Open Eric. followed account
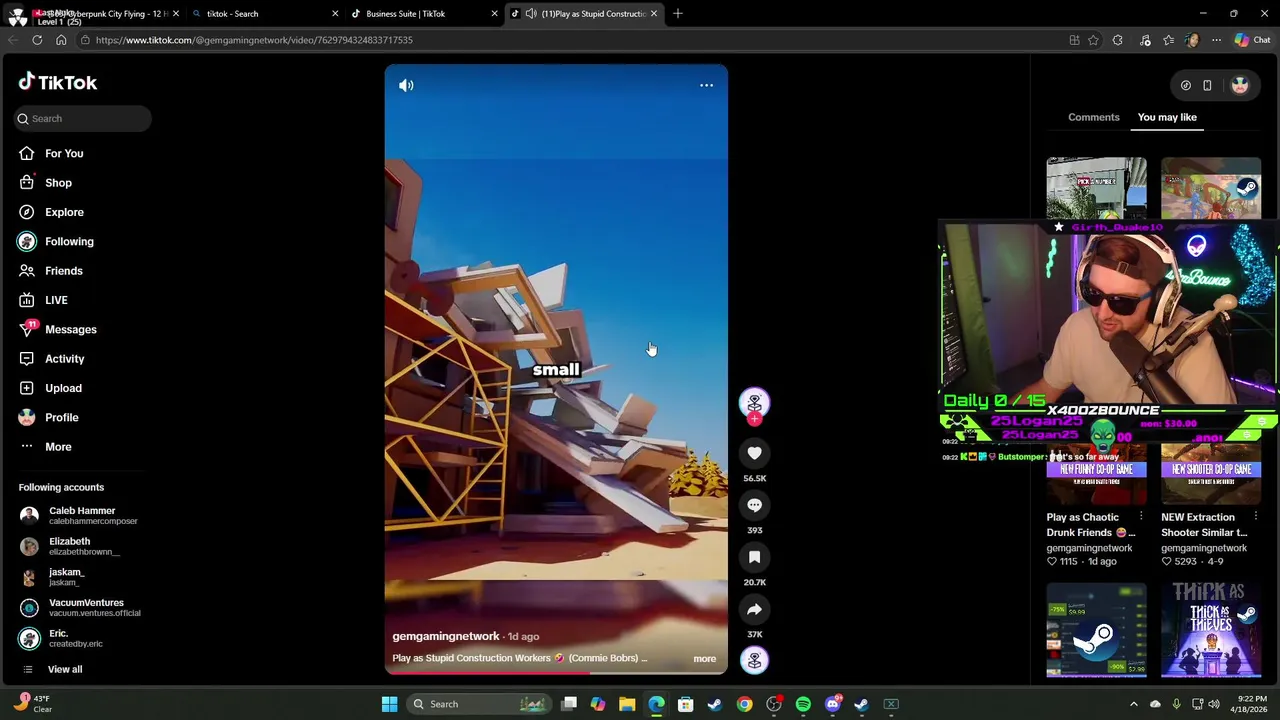Viewport: 1280px width, 720px height. click(x=60, y=638)
